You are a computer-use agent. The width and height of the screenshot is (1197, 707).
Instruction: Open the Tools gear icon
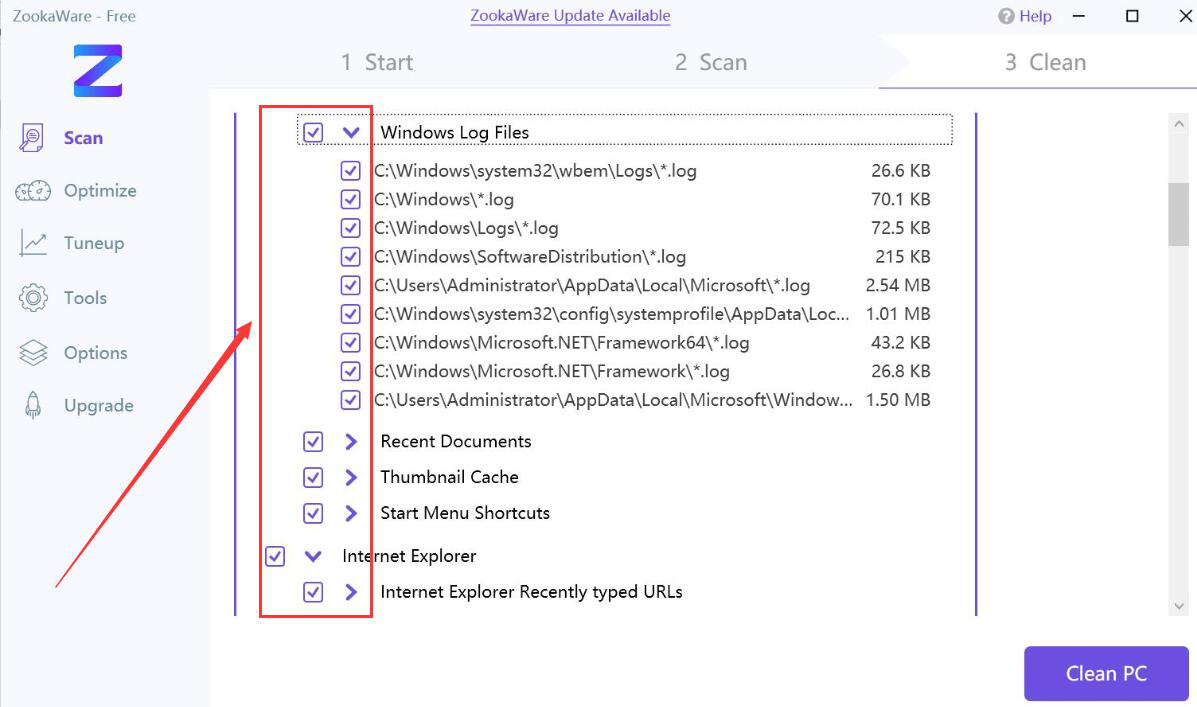[33, 298]
